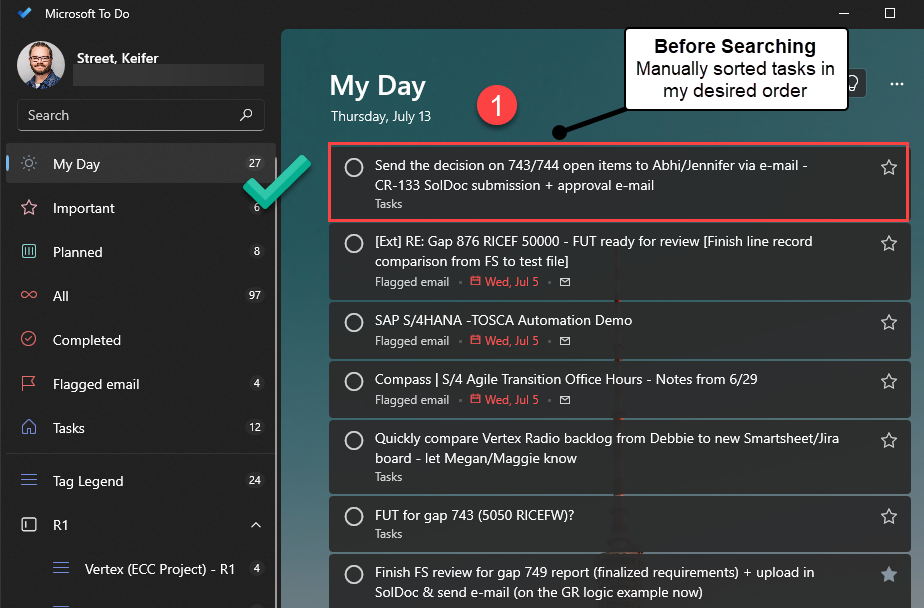
Task: Open Compass S/4 Agile Transition Office Hours task
Action: [620, 389]
